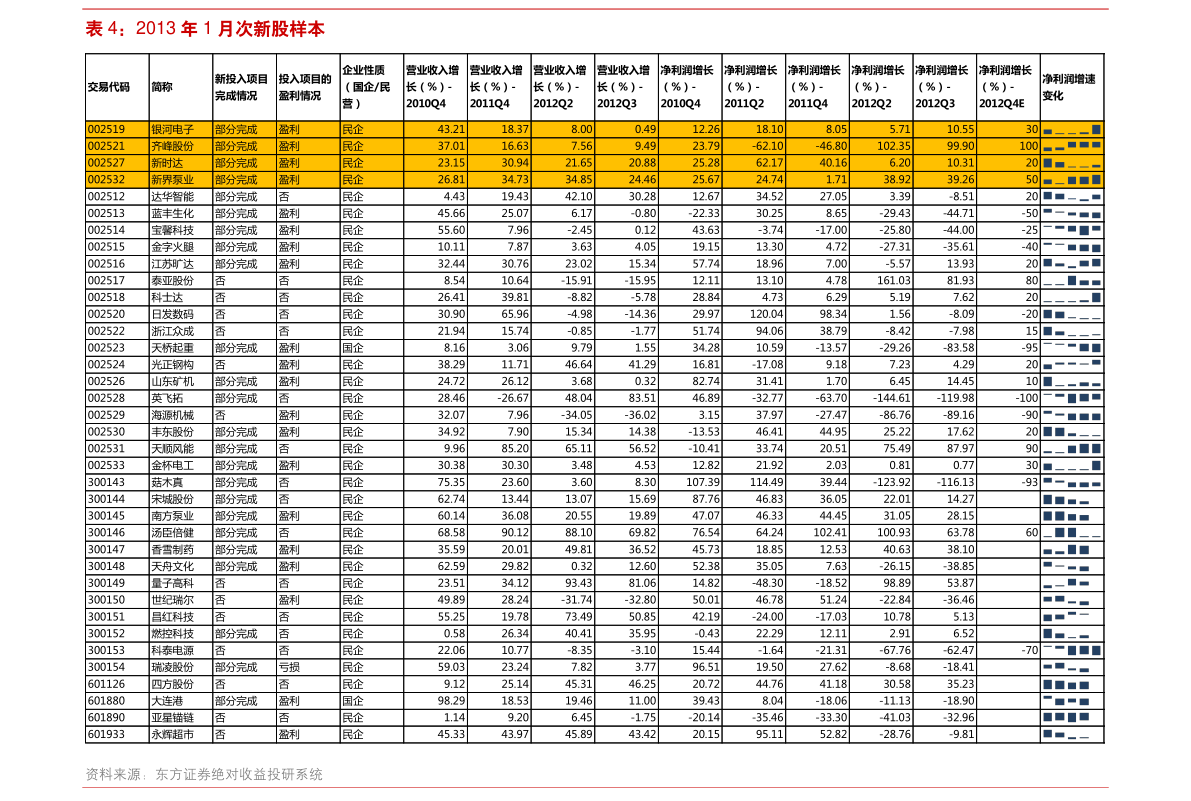This screenshot has height=801, width=1191.
Task: Select the 投入项目的盈利情况 column header
Action: [x=308, y=87]
